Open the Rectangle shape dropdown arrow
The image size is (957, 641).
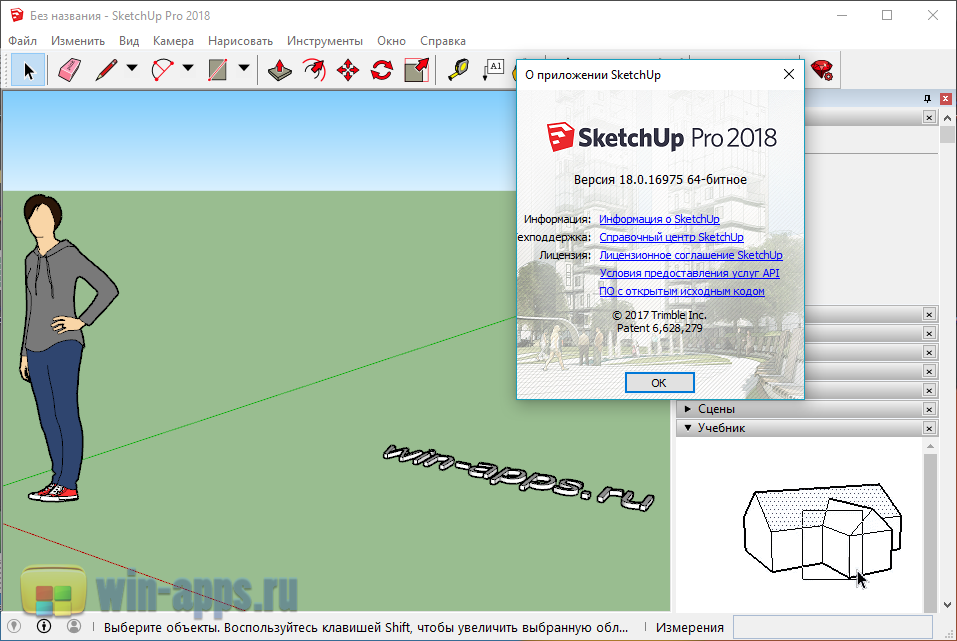tap(243, 70)
